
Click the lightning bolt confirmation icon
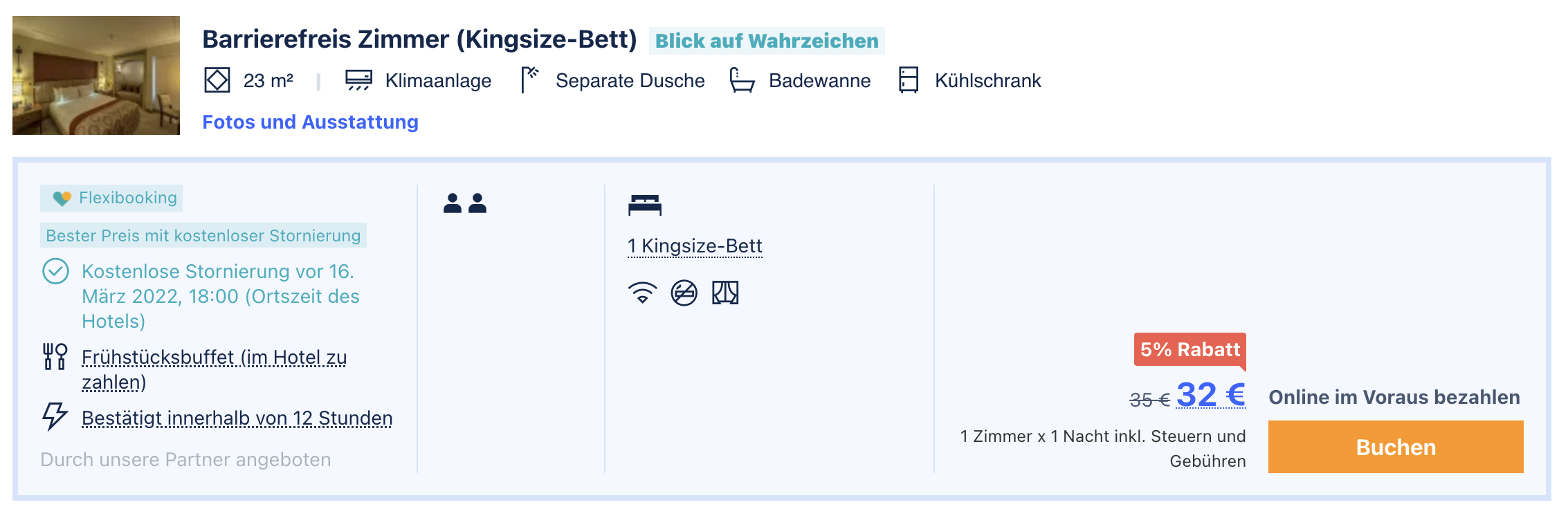pos(55,417)
